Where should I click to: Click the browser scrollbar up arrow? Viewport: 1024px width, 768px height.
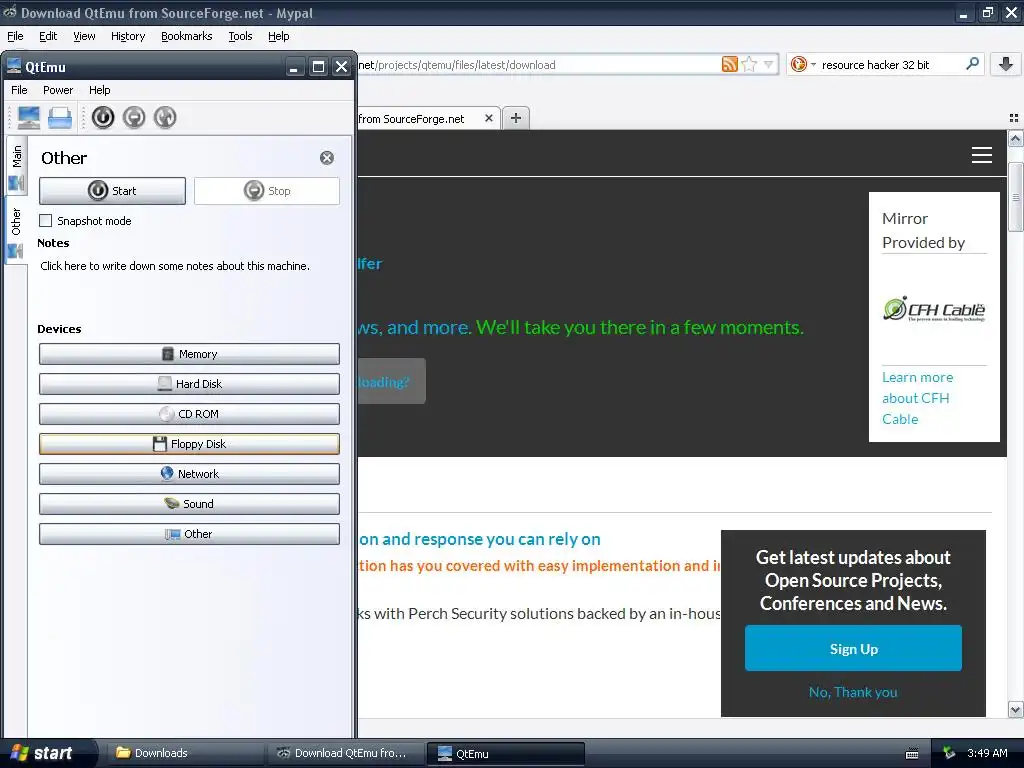[x=1015, y=138]
